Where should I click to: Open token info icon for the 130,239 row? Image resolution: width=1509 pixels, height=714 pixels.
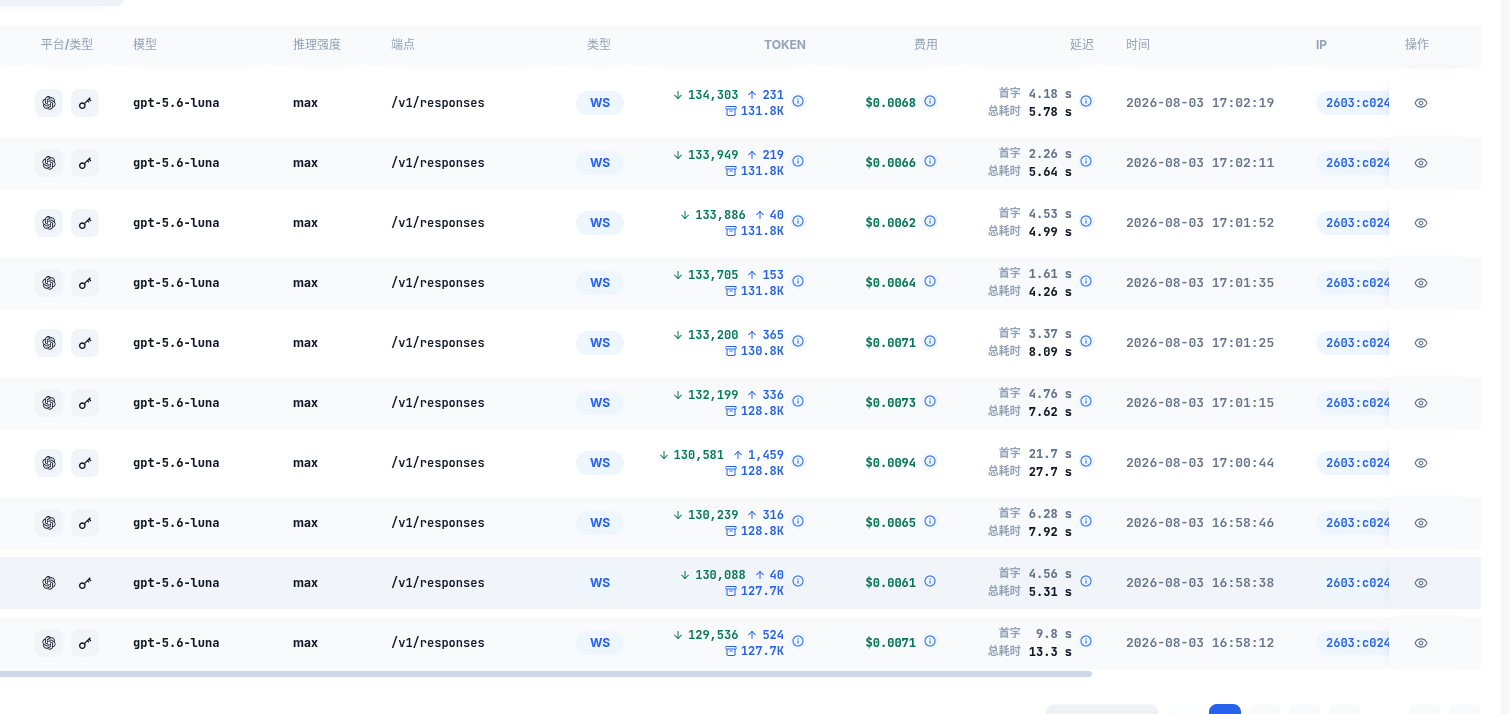click(x=798, y=521)
